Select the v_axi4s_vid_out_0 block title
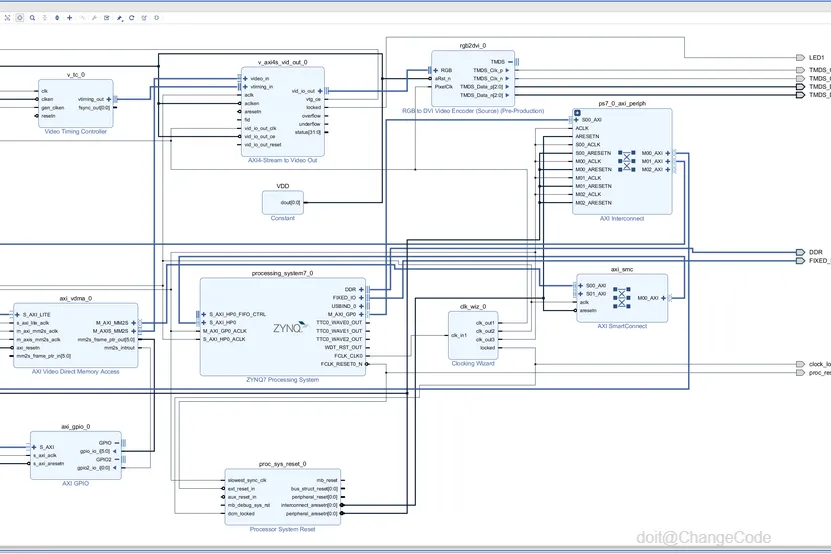831x554 pixels. click(x=282, y=62)
